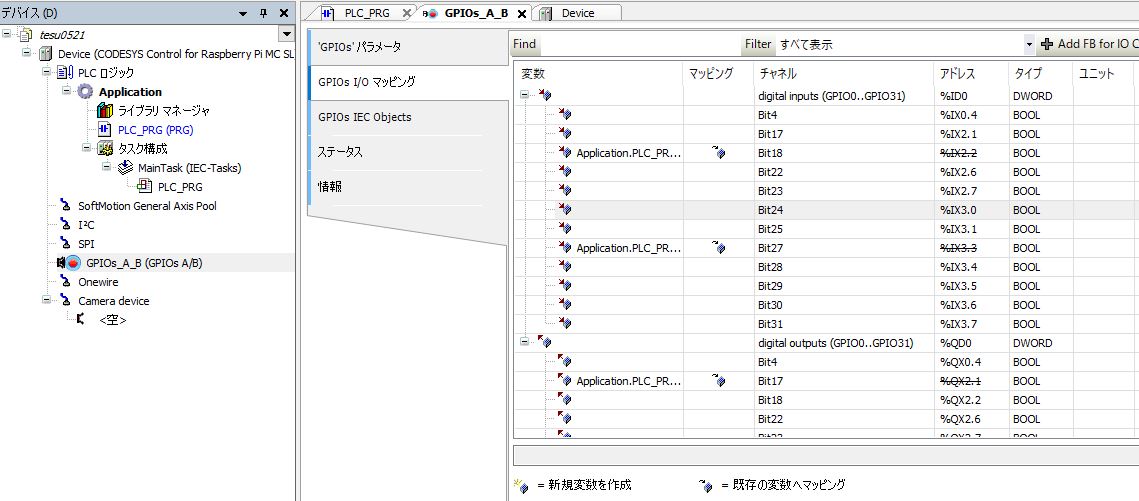Click the Device node icon in tree

pos(46,54)
